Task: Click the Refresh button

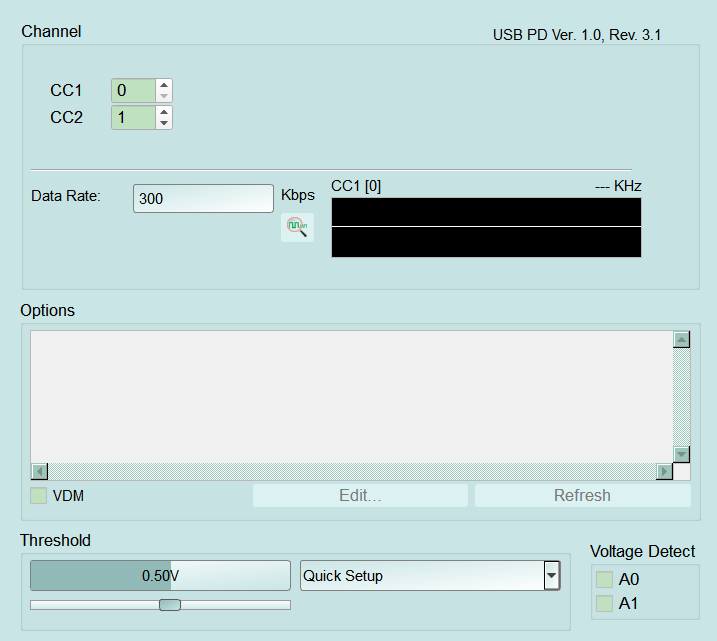Action: [583, 496]
